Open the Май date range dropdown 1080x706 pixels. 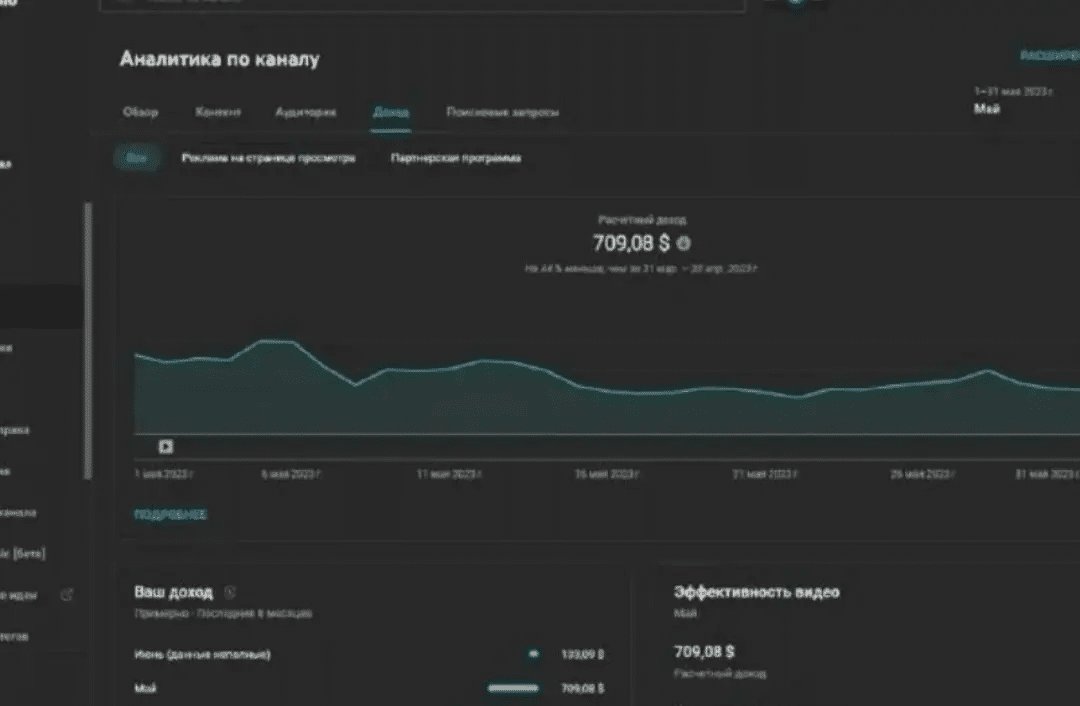[x=1013, y=100]
